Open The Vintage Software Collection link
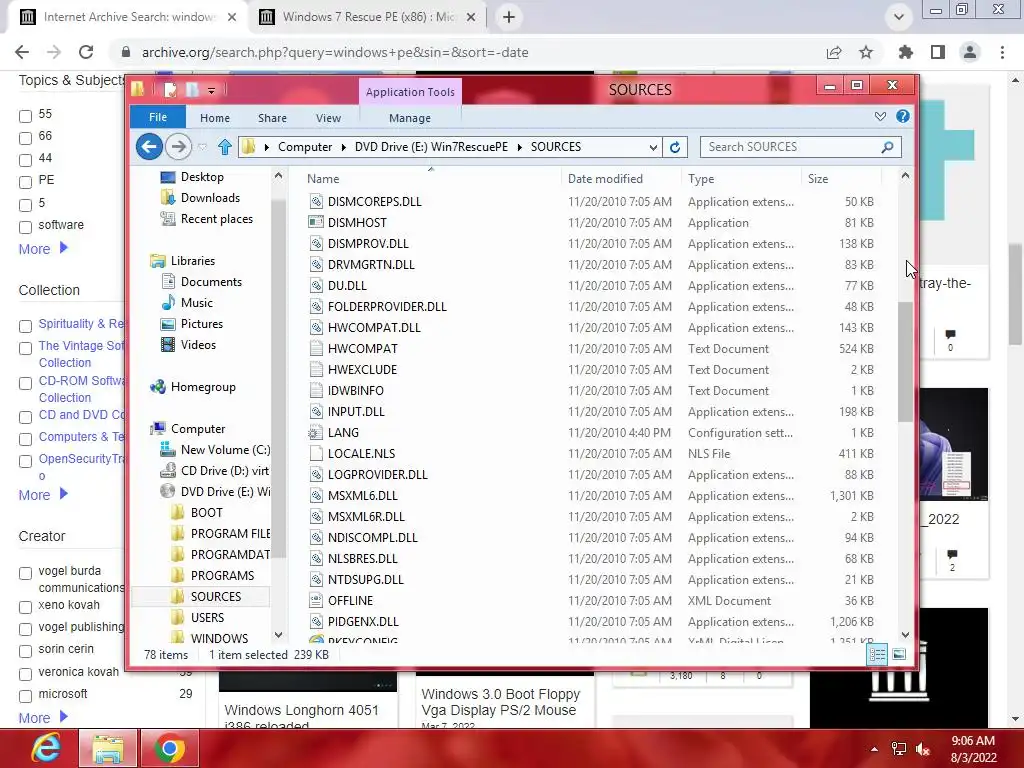 80,354
